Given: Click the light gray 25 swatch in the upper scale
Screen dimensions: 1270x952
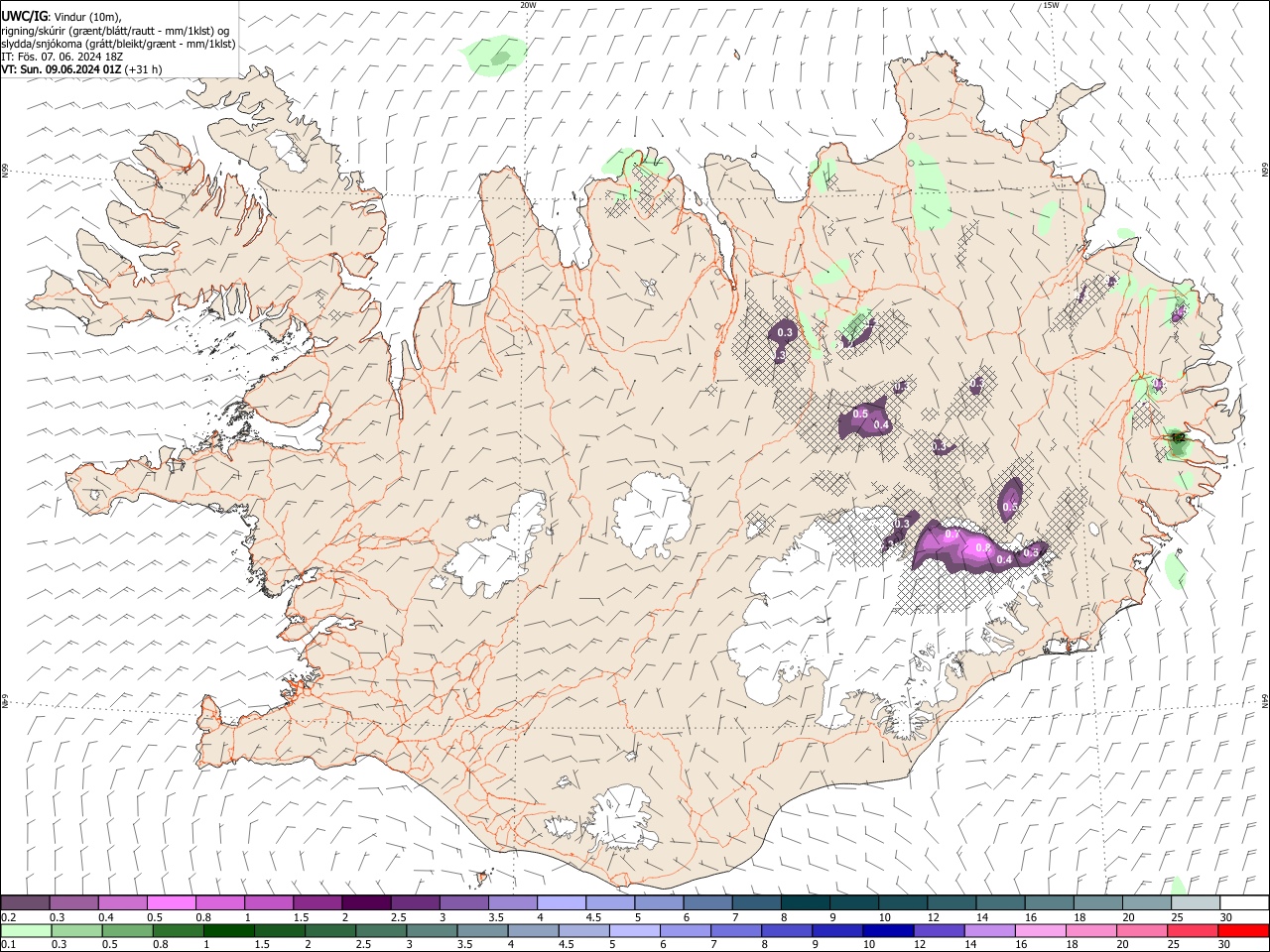Looking at the screenshot, I should pyautogui.click(x=1195, y=902).
